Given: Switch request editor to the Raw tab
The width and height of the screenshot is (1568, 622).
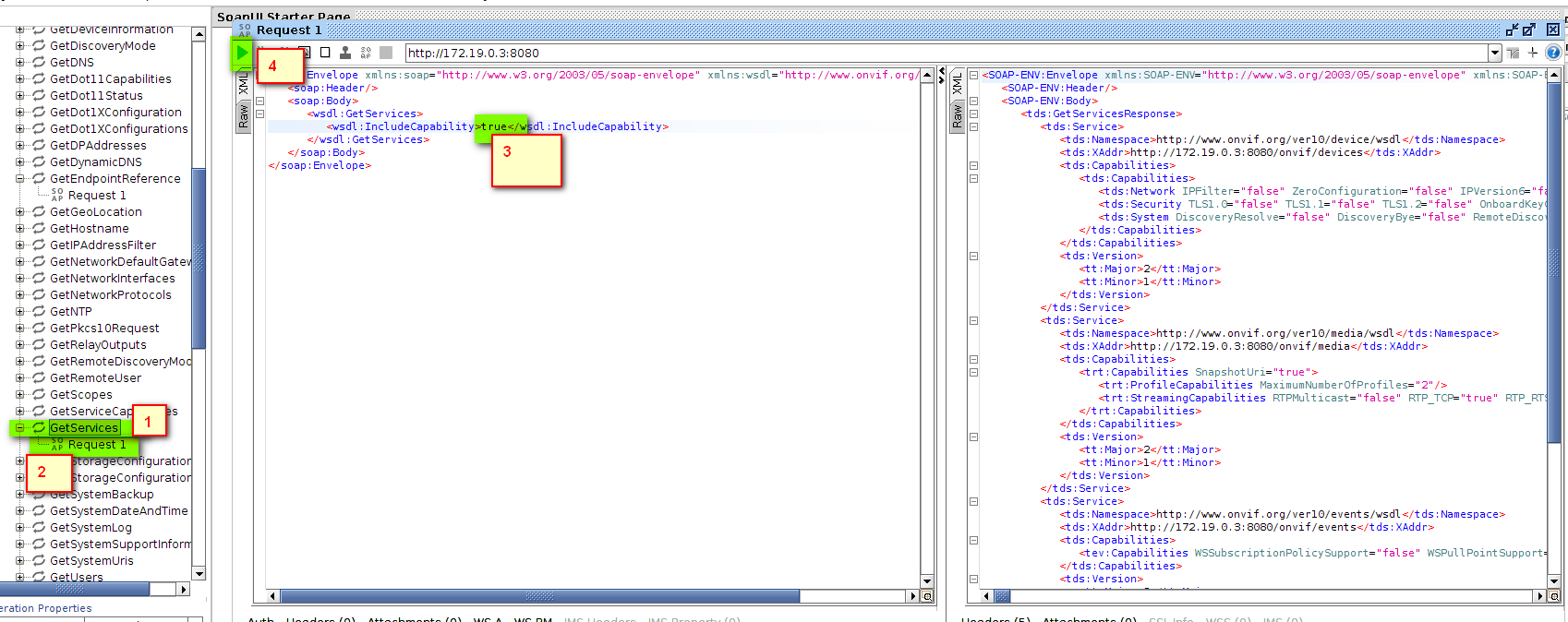Looking at the screenshot, I should [x=244, y=116].
